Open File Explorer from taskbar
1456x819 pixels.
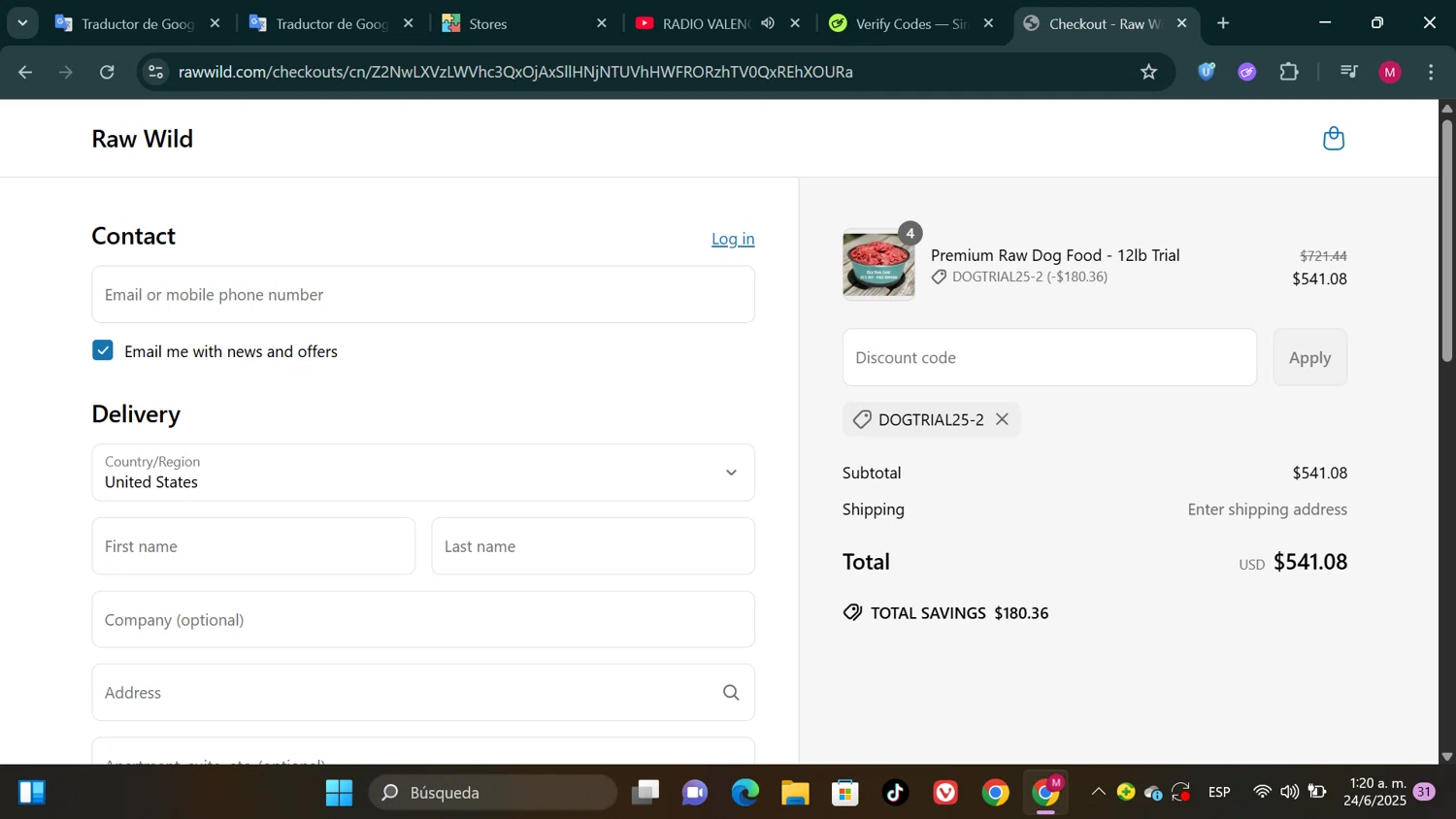(795, 793)
